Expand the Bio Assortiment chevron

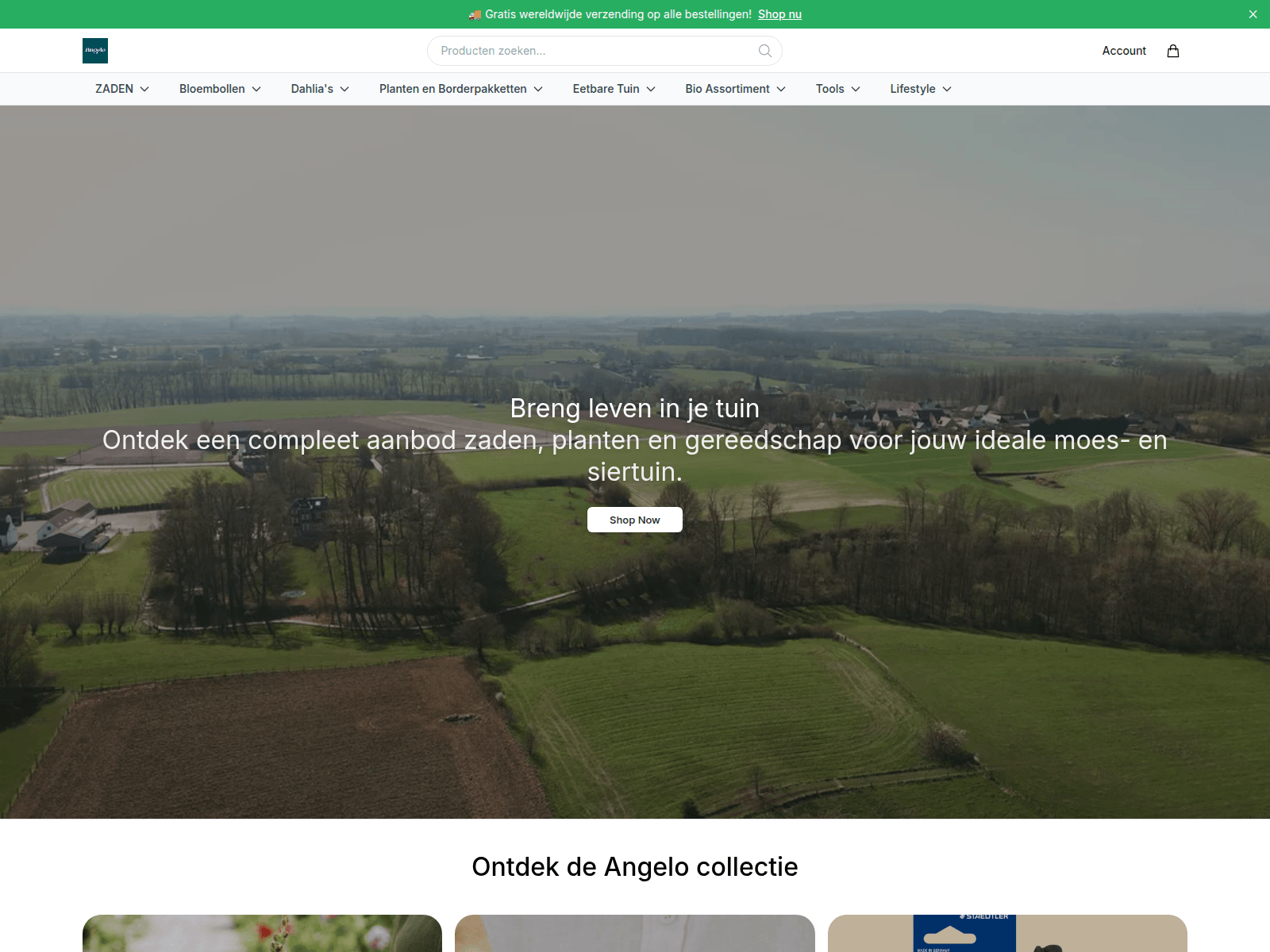click(781, 89)
